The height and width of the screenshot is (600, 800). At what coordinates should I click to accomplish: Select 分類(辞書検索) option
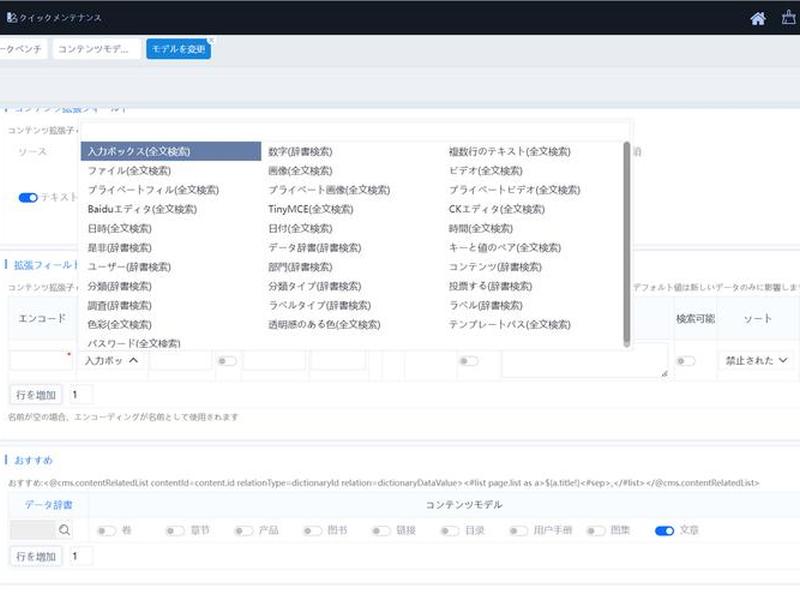(119, 286)
